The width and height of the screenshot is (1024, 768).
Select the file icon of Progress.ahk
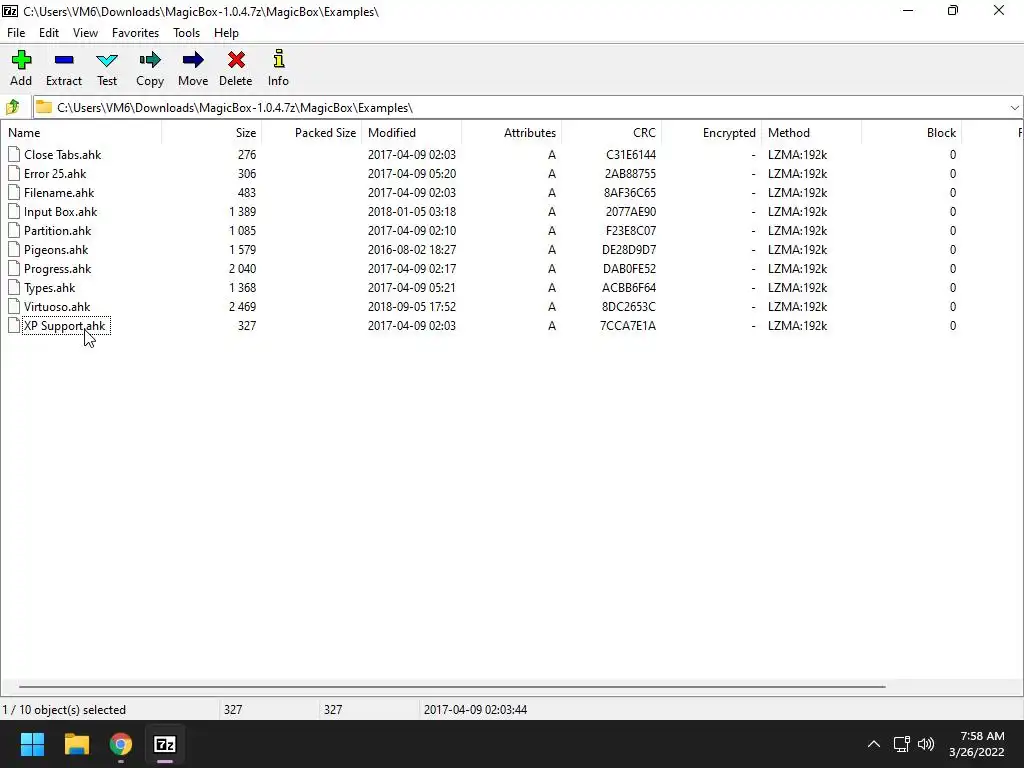click(14, 268)
